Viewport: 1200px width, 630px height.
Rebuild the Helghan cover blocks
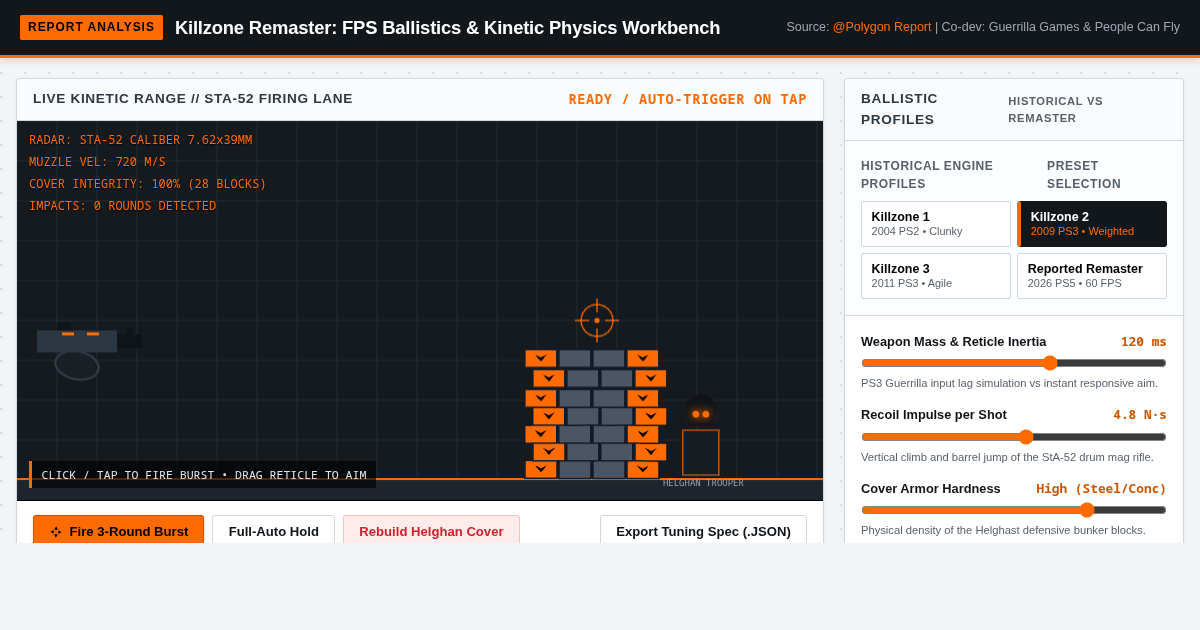point(431,531)
